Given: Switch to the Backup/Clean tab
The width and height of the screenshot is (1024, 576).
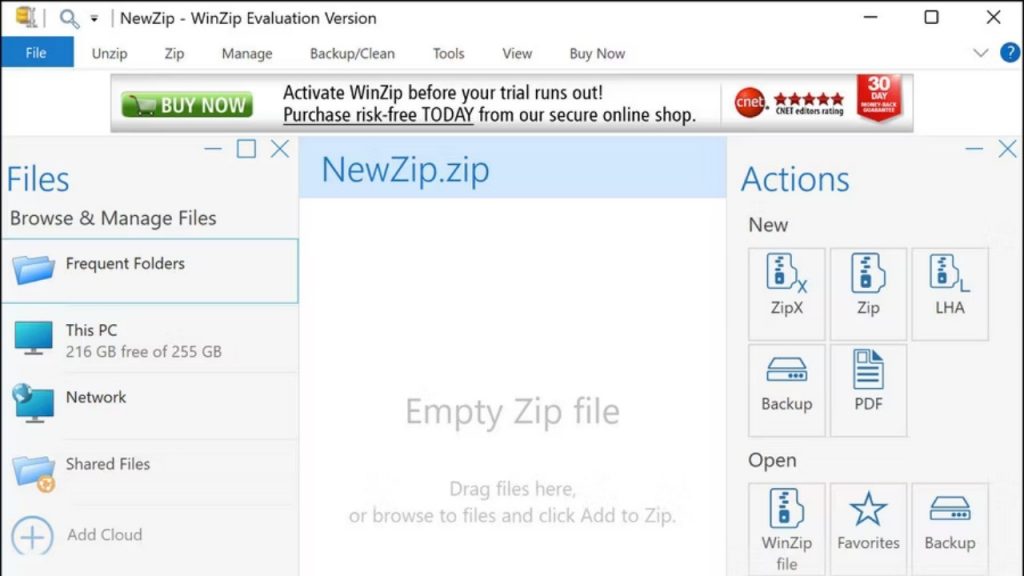Looking at the screenshot, I should tap(352, 54).
